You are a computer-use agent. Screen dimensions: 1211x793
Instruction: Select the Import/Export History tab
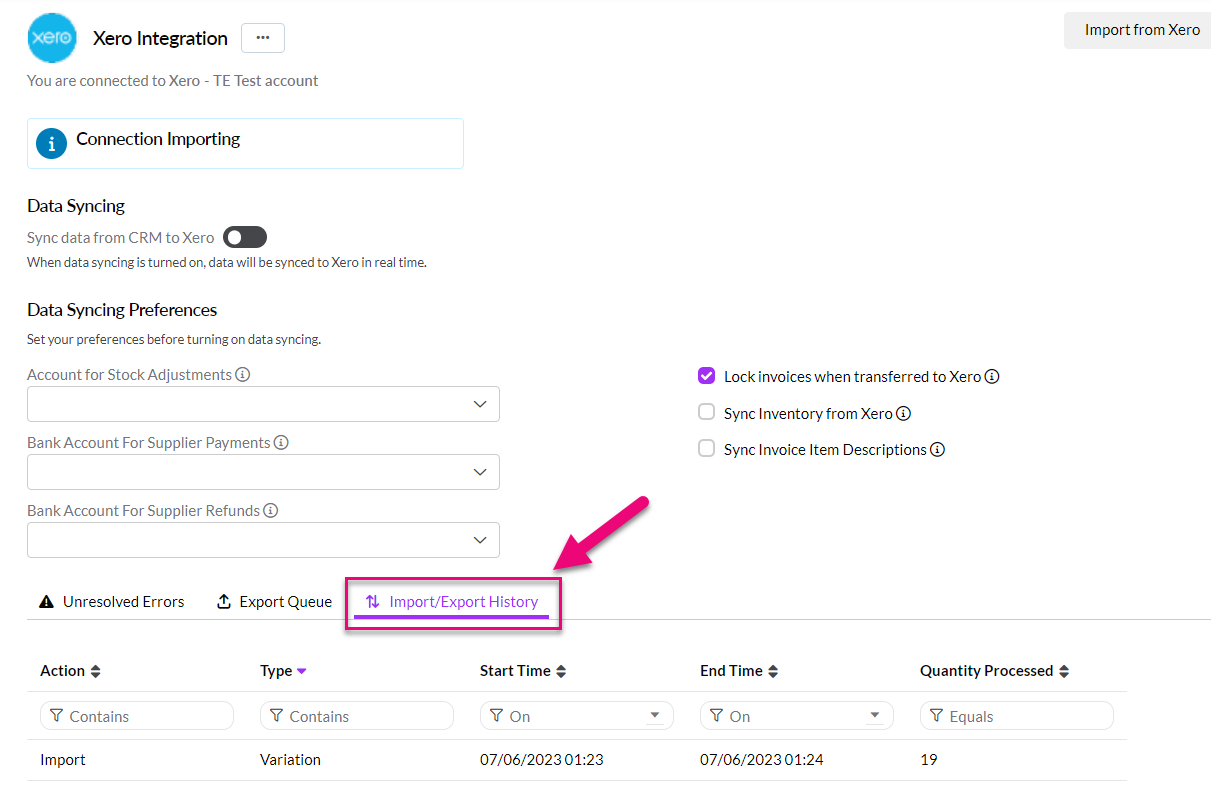click(x=452, y=602)
